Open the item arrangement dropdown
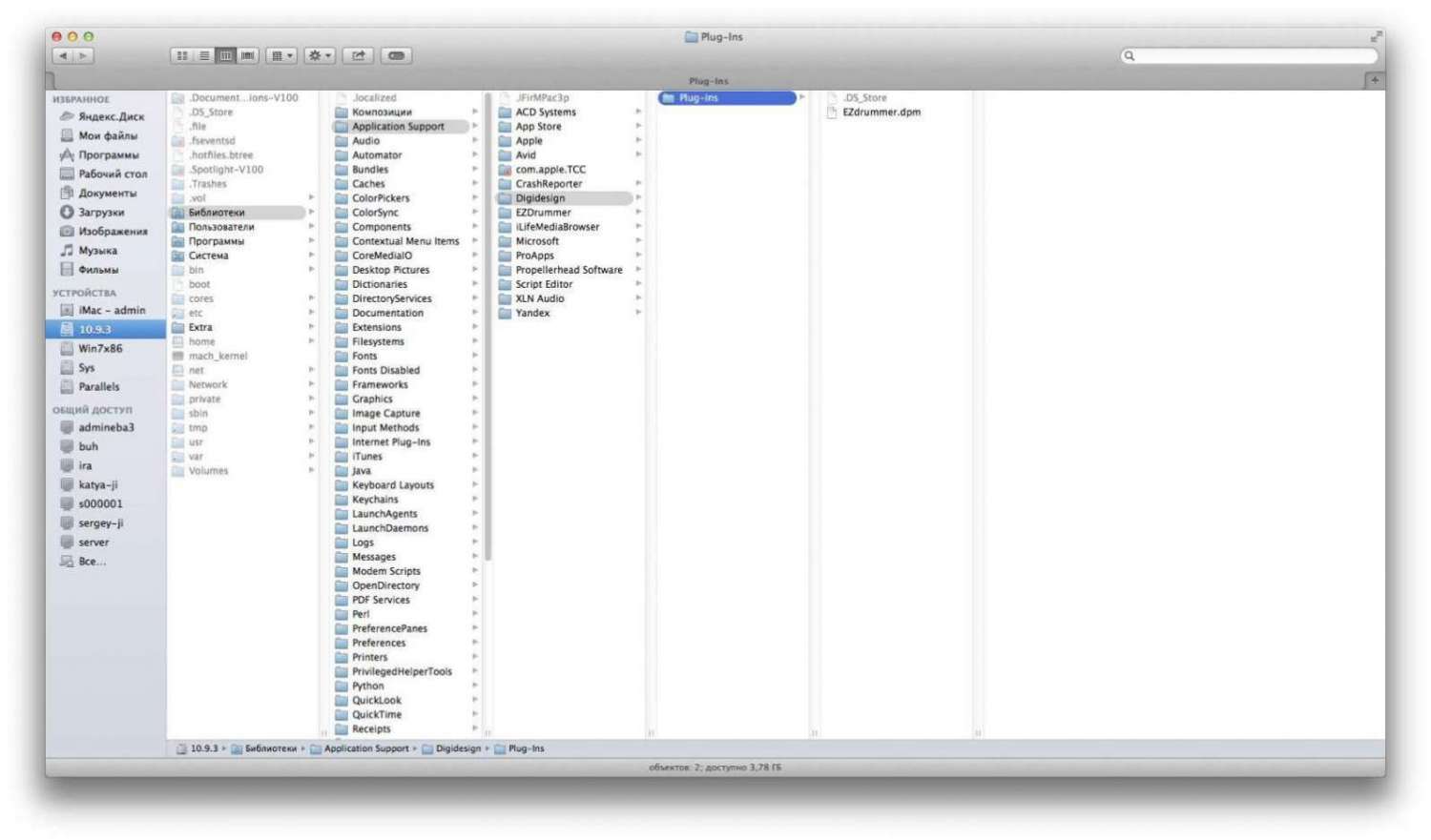This screenshot has height=840, width=1431. click(x=281, y=56)
